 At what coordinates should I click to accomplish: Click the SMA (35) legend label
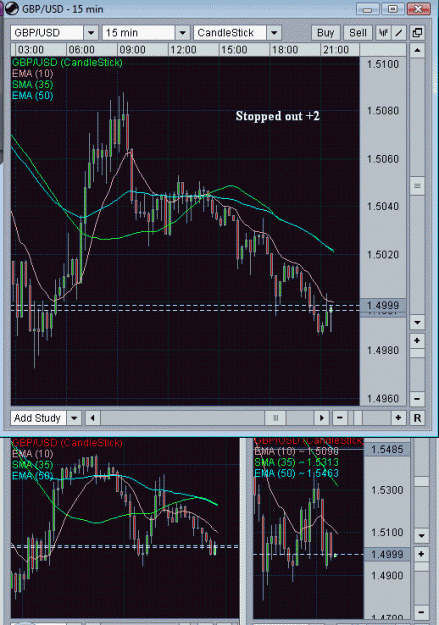pyautogui.click(x=32, y=85)
